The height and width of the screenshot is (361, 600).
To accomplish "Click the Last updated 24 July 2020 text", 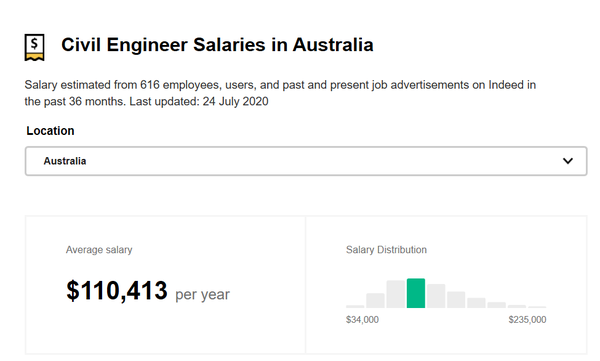I will tap(199, 101).
